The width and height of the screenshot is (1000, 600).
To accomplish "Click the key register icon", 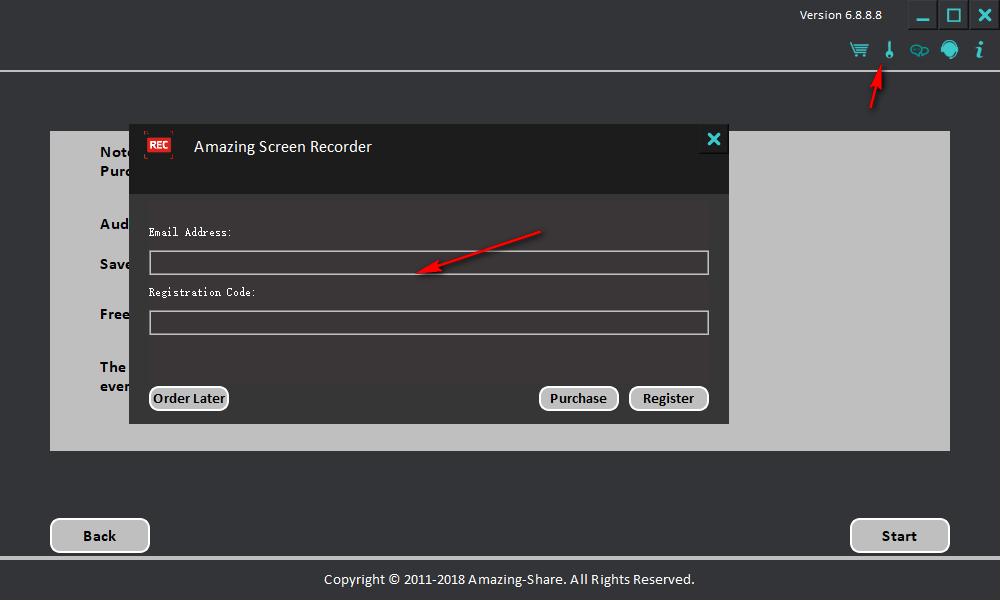I will coord(889,50).
